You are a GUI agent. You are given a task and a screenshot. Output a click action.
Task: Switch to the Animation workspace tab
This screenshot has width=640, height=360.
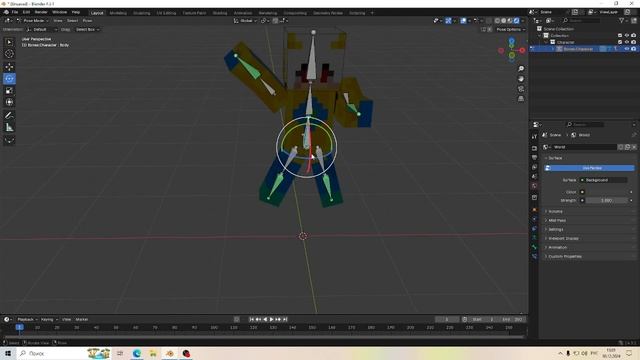(x=243, y=13)
